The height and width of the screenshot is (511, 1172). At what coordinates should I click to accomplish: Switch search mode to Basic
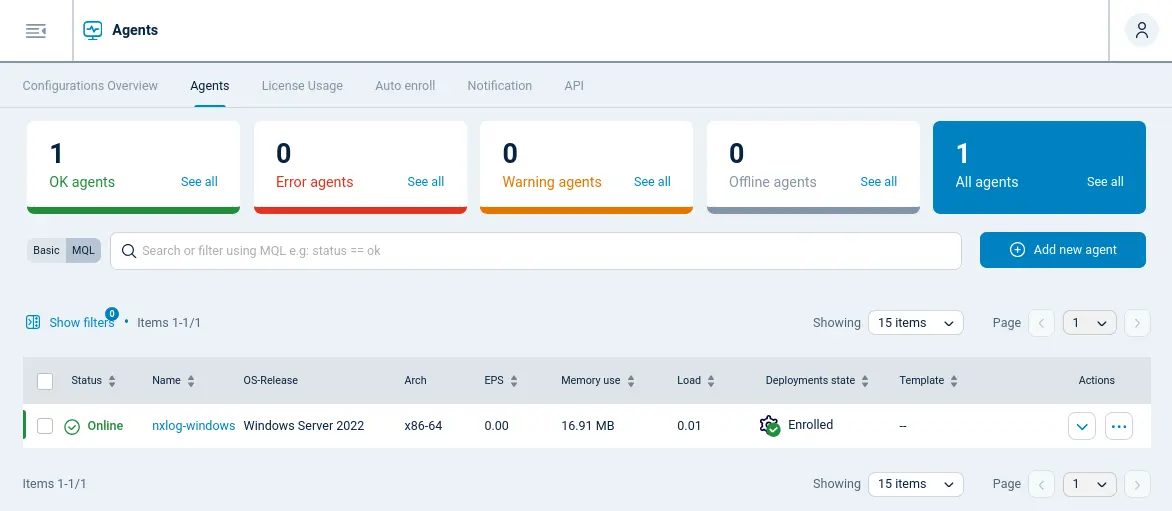click(46, 250)
